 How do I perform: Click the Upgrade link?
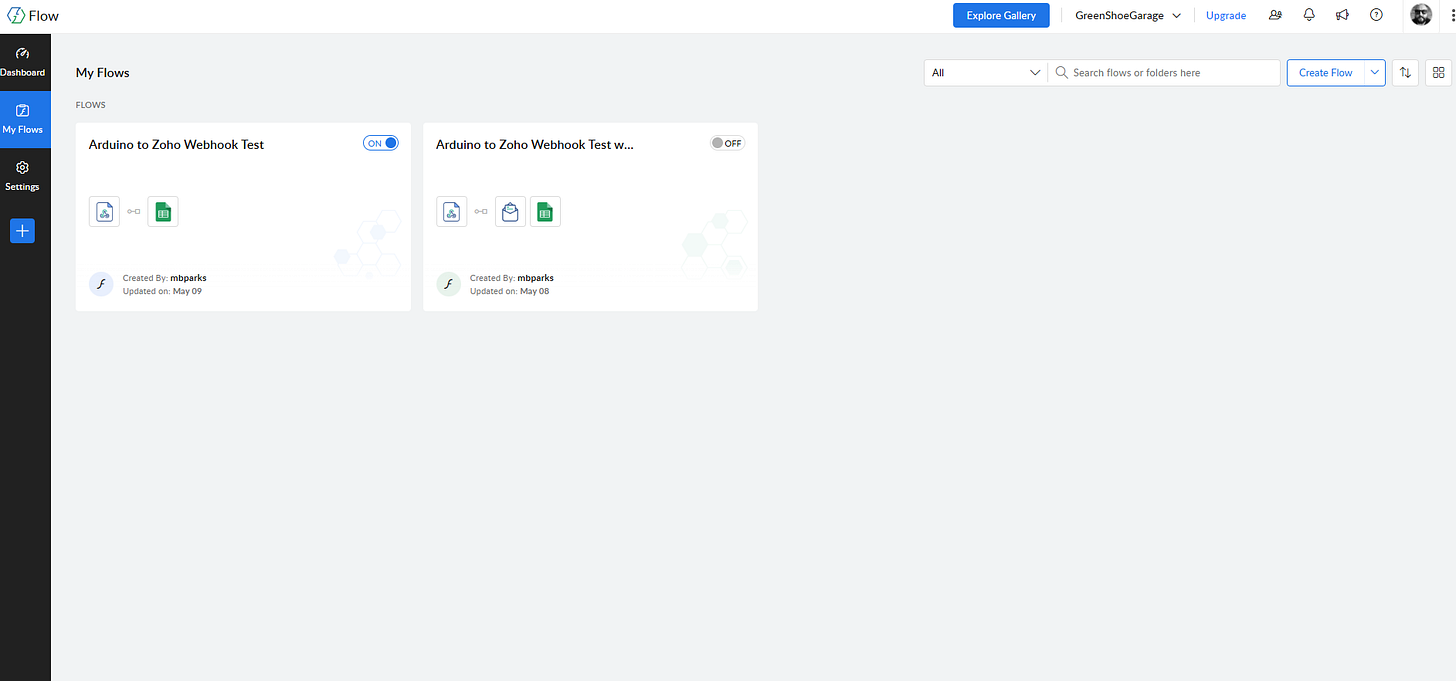(x=1226, y=15)
